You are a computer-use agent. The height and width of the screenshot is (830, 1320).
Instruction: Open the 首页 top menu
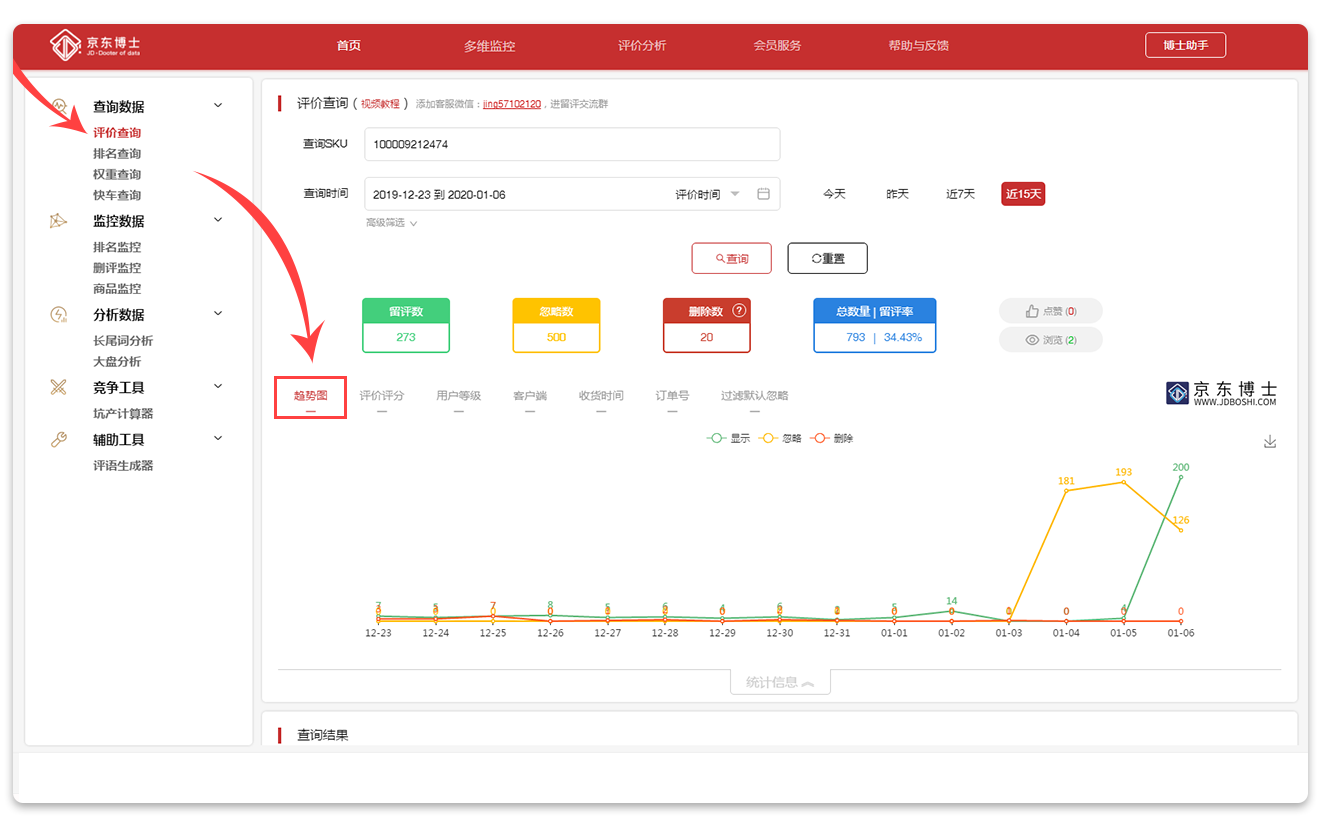(349, 46)
